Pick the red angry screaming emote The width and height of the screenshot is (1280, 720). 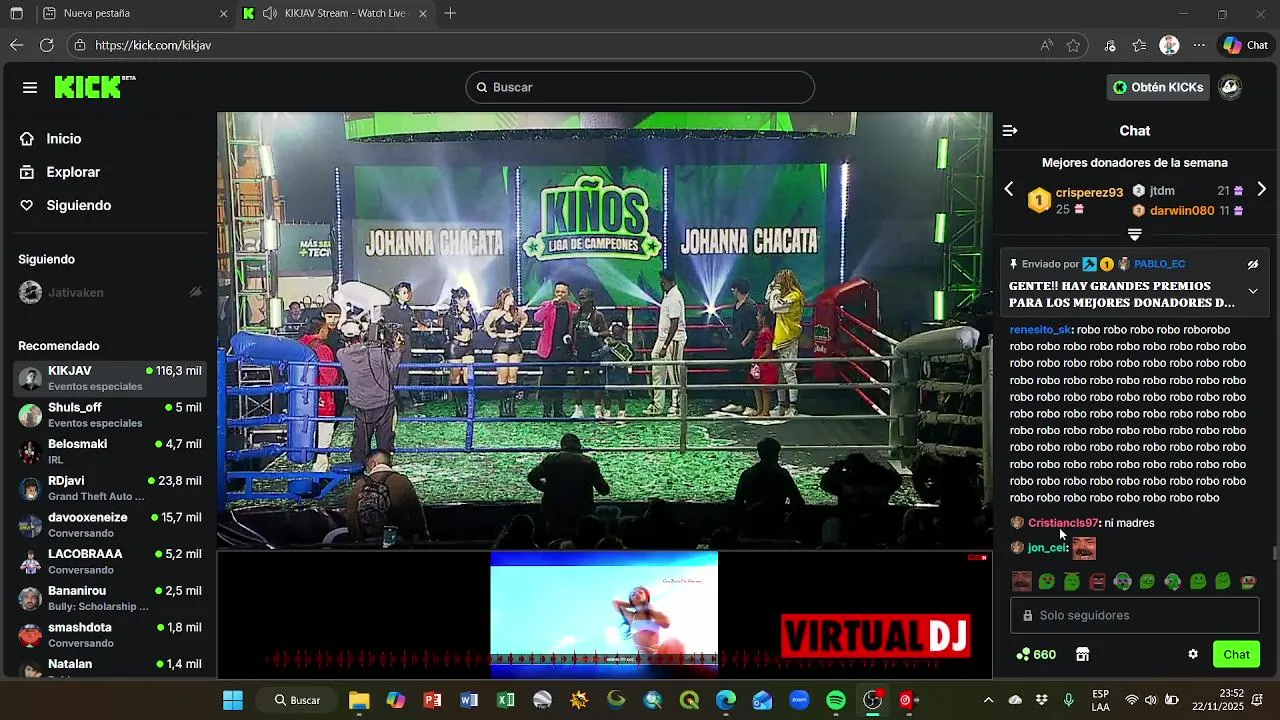1097,582
